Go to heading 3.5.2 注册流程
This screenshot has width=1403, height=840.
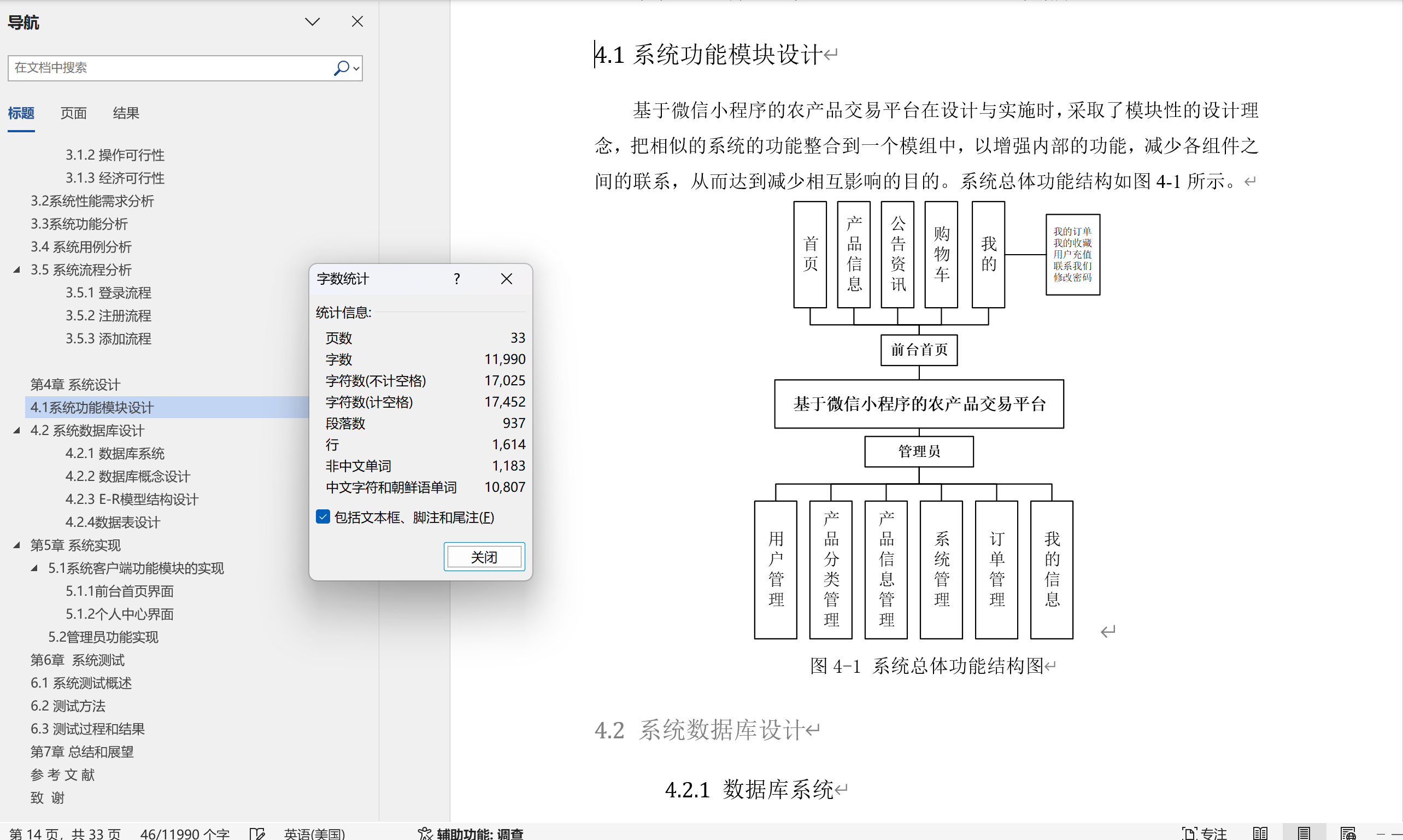(x=108, y=315)
